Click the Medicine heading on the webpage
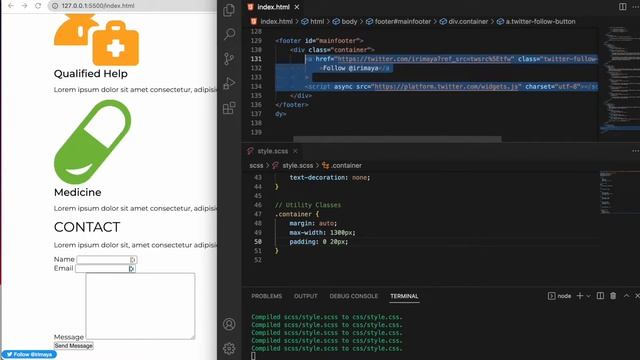The width and height of the screenshot is (640, 360). tap(78, 192)
